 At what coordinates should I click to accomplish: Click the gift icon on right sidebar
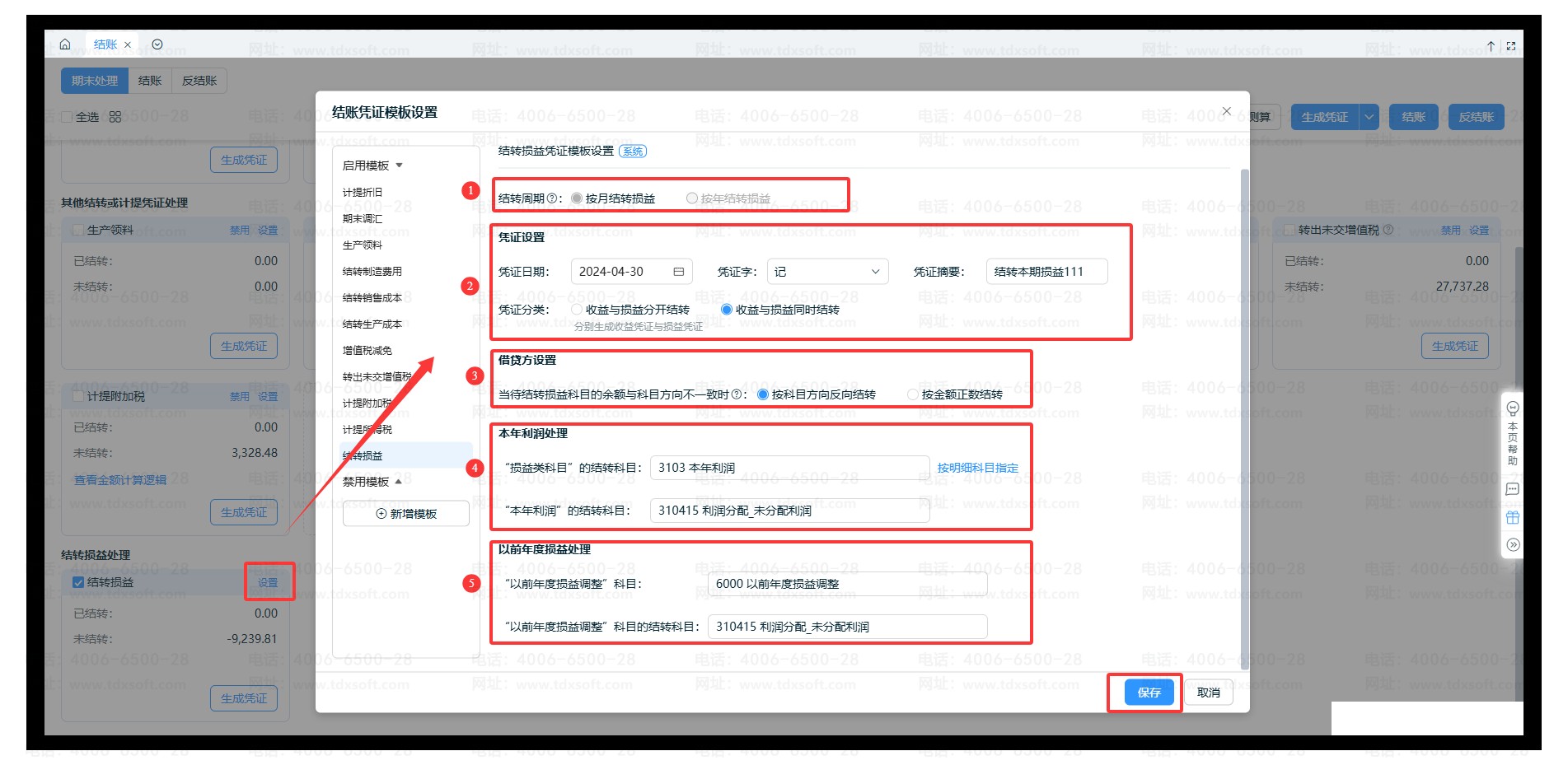[x=1512, y=518]
